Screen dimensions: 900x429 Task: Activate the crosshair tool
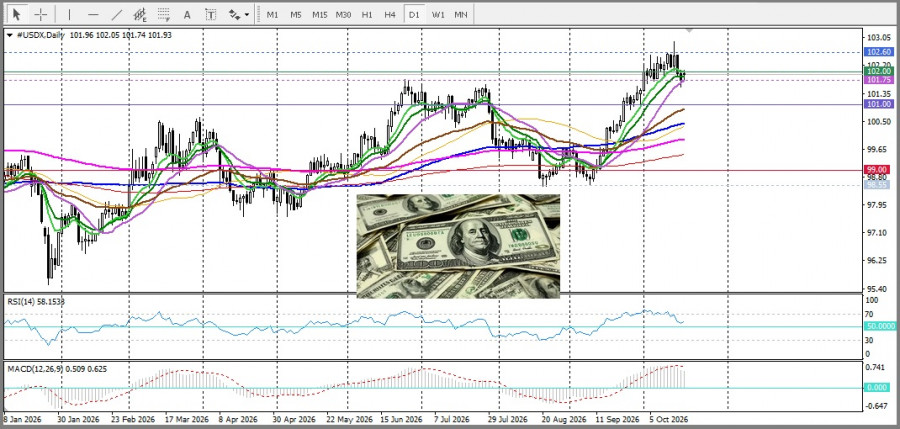click(x=41, y=14)
